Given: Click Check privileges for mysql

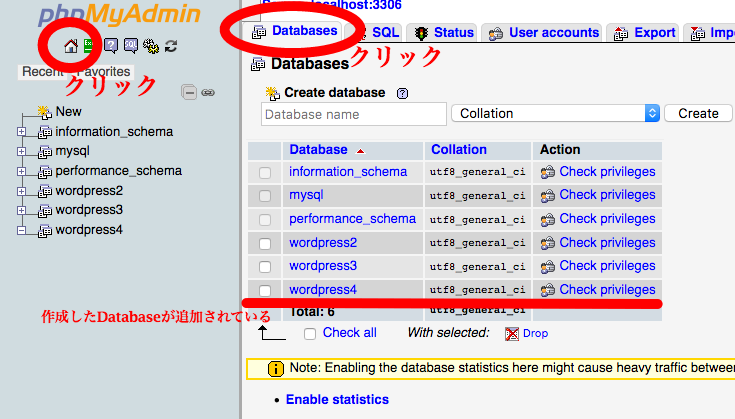Looking at the screenshot, I should coord(607,195).
